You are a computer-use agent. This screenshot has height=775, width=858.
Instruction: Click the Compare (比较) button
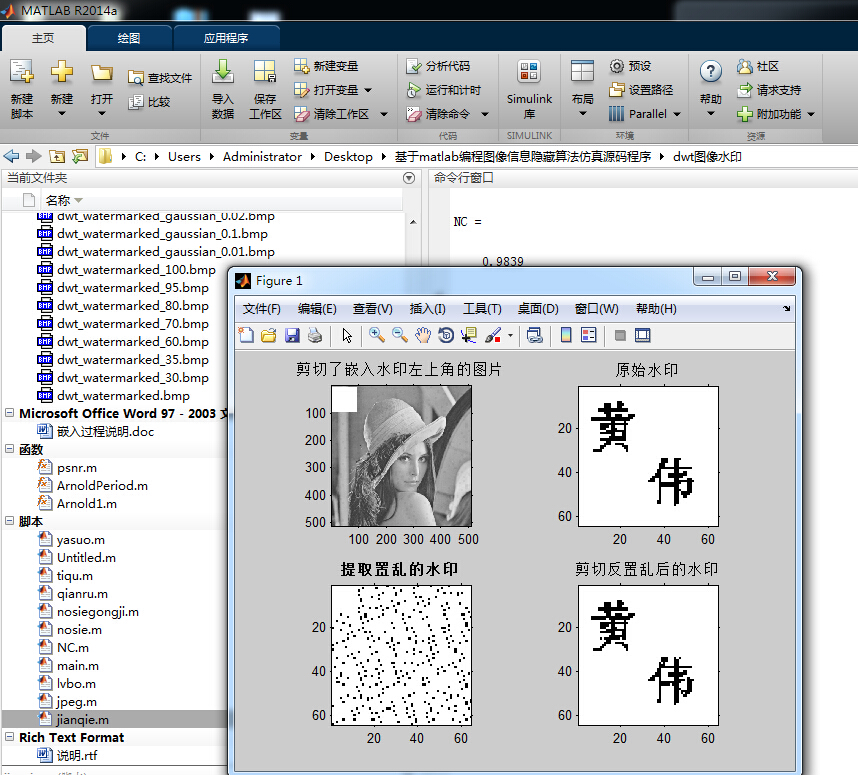click(149, 102)
